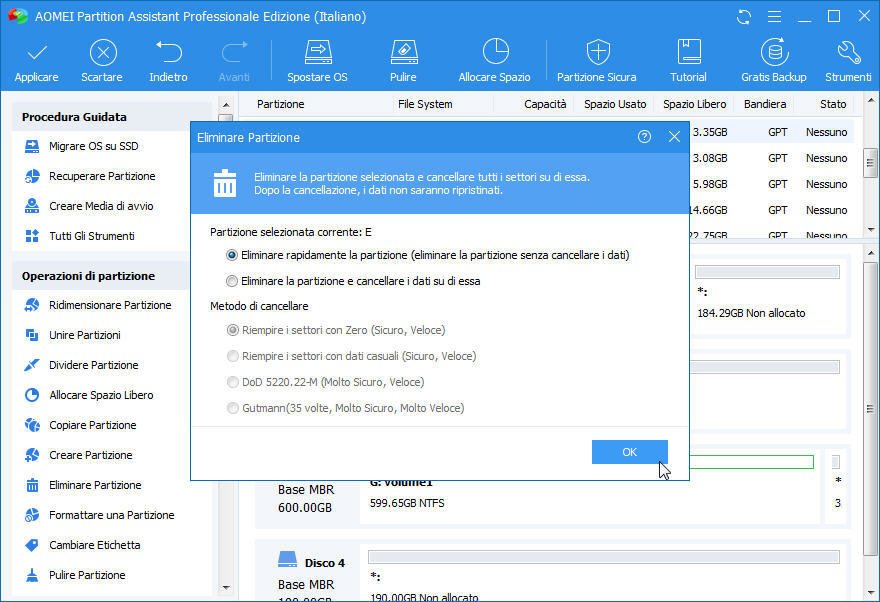Choose Unire Partizioni operation
The image size is (880, 602).
point(72,336)
